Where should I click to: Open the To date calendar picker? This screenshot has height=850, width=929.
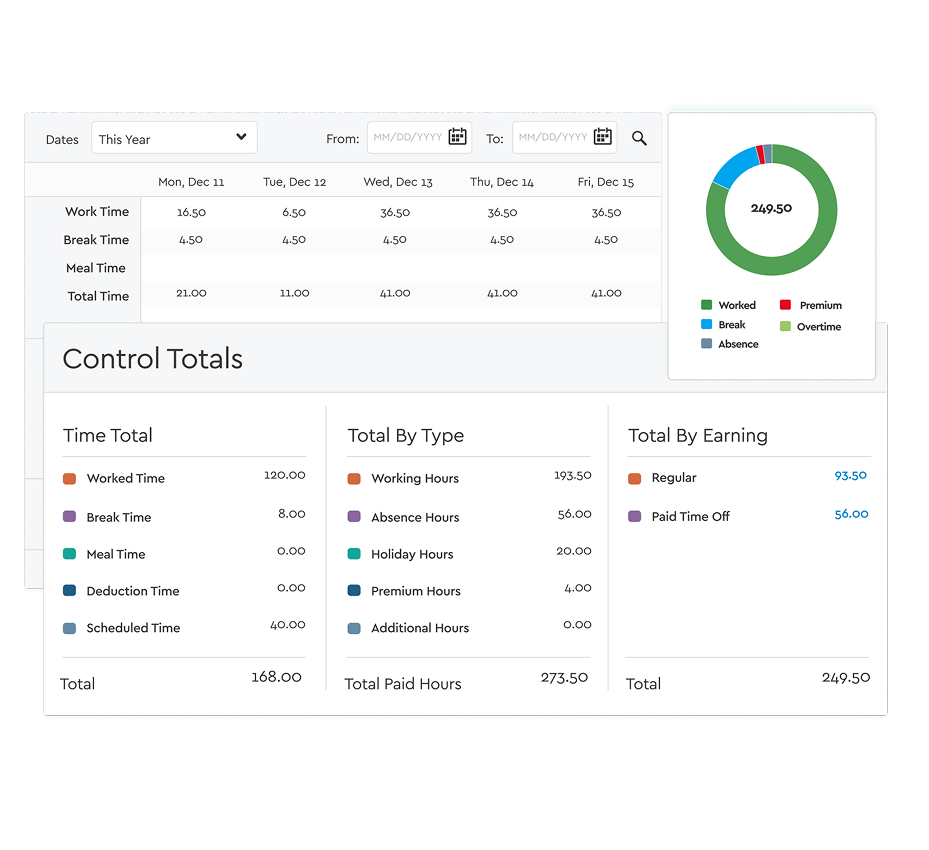(x=603, y=137)
